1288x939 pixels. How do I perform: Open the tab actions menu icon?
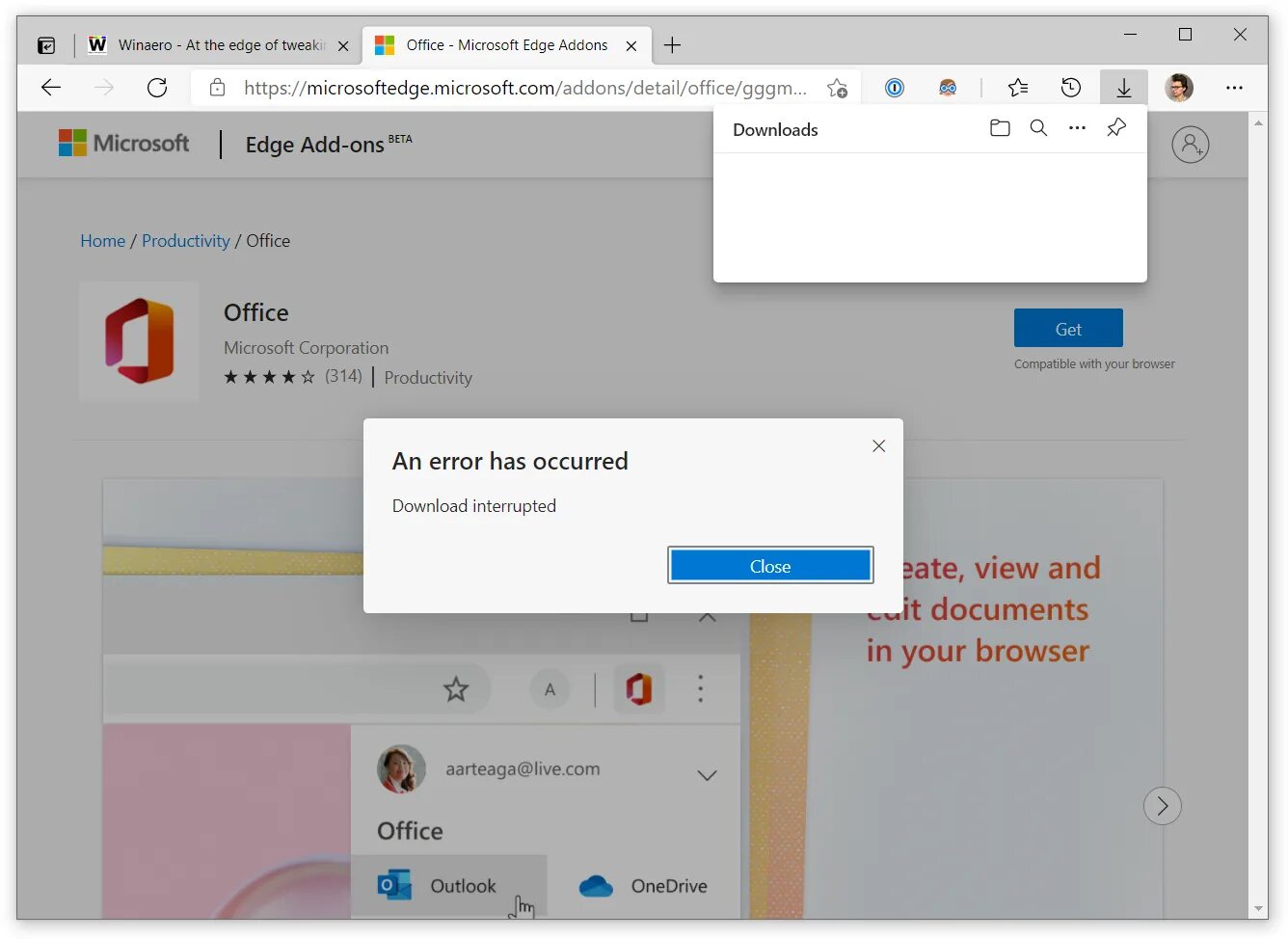[x=46, y=45]
